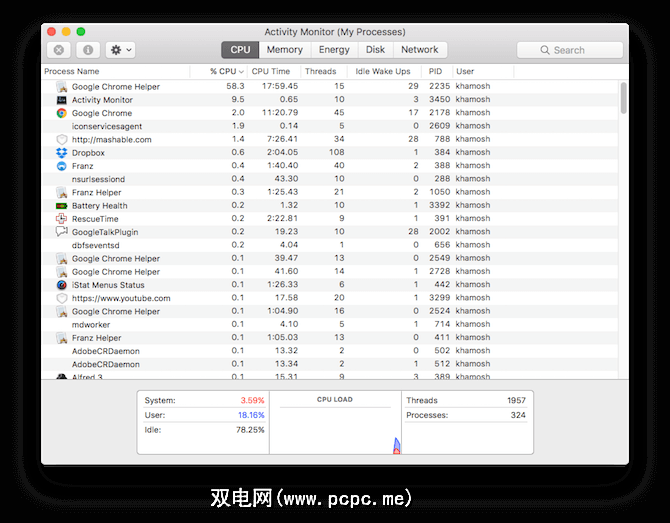
Task: Click the Google Chrome app icon
Action: pos(62,113)
